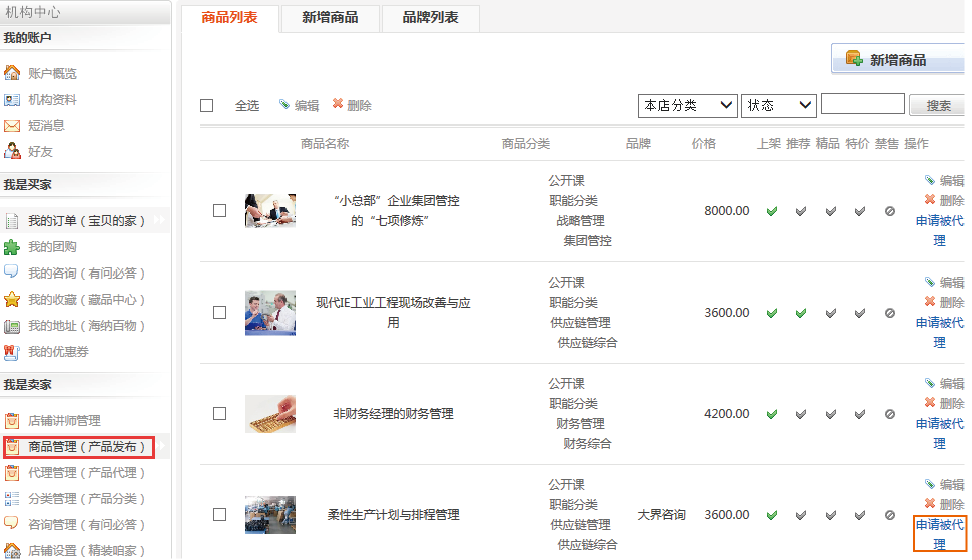
Task: Open the 本店分类 dropdown
Action: point(687,105)
